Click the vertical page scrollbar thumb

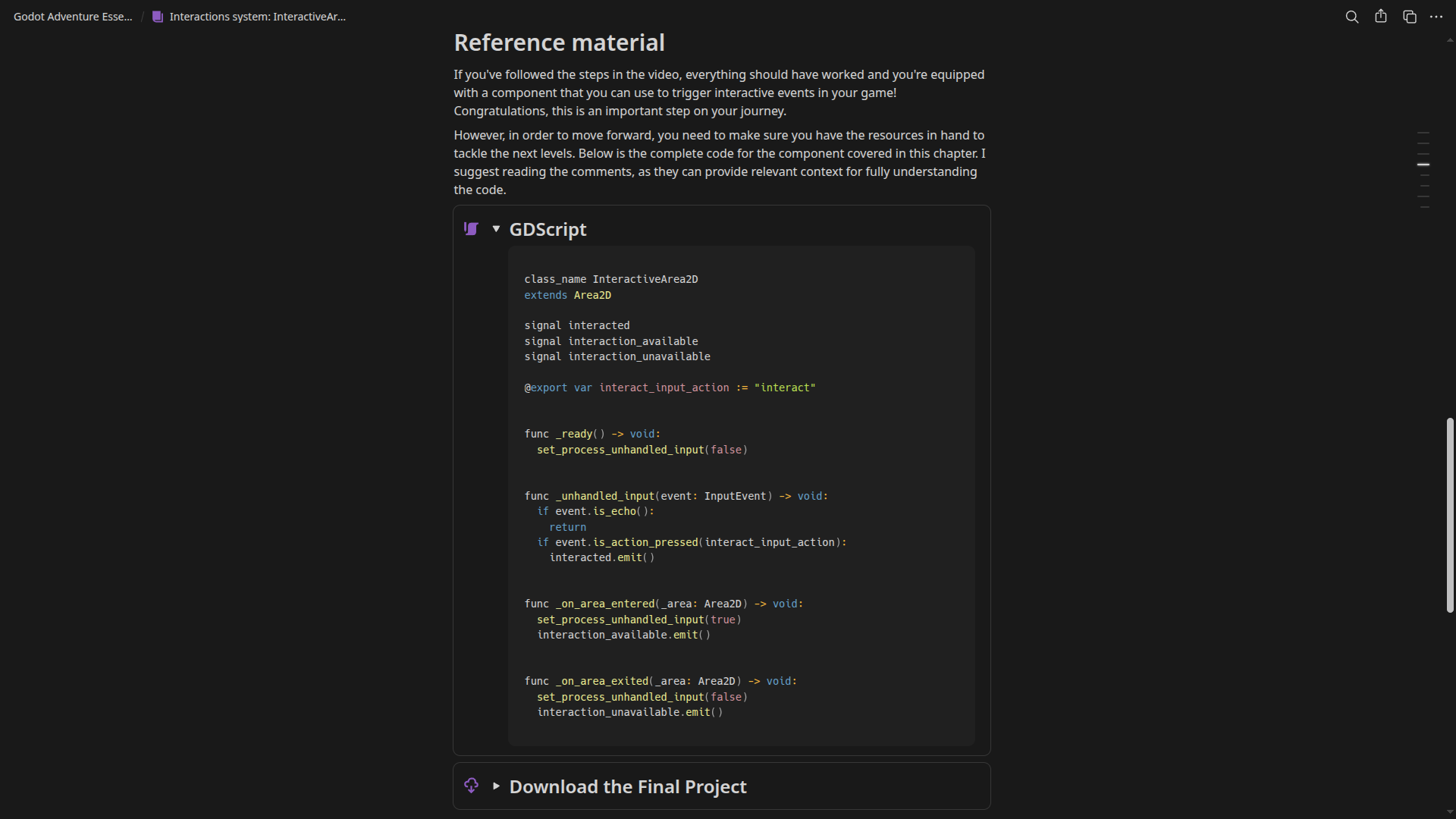pyautogui.click(x=1450, y=515)
